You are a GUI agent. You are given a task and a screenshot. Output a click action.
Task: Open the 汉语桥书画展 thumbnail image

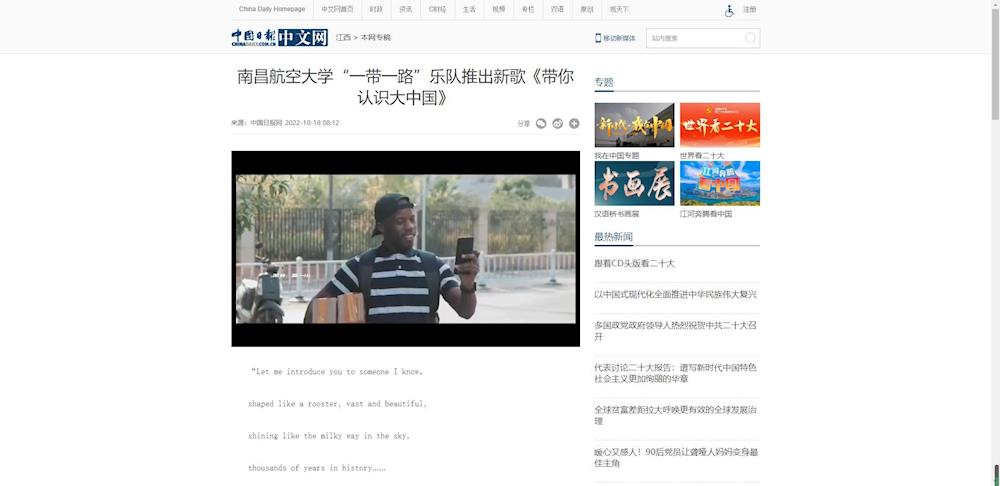pyautogui.click(x=634, y=183)
